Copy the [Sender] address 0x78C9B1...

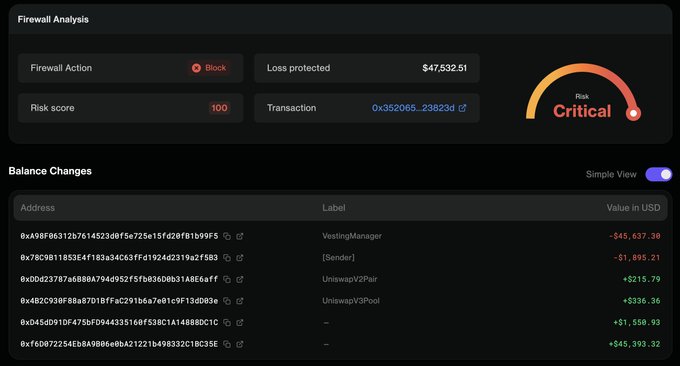(227, 258)
